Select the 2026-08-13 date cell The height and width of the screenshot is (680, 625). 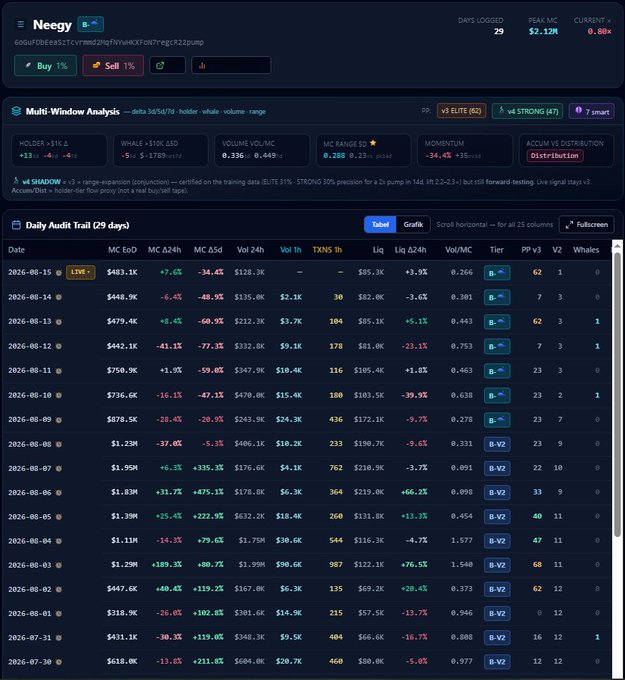pos(29,321)
